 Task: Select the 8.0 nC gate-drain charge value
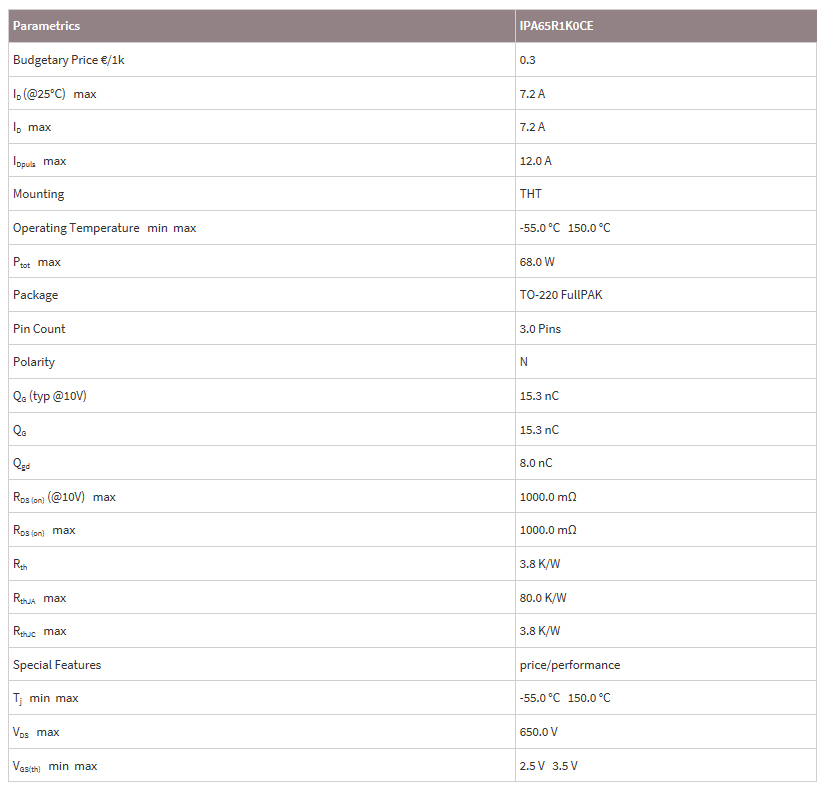[x=535, y=463]
